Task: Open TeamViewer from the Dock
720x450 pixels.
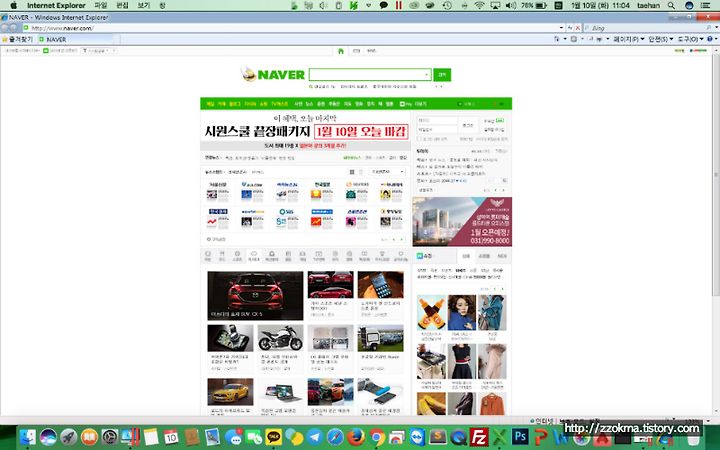Action: click(417, 437)
